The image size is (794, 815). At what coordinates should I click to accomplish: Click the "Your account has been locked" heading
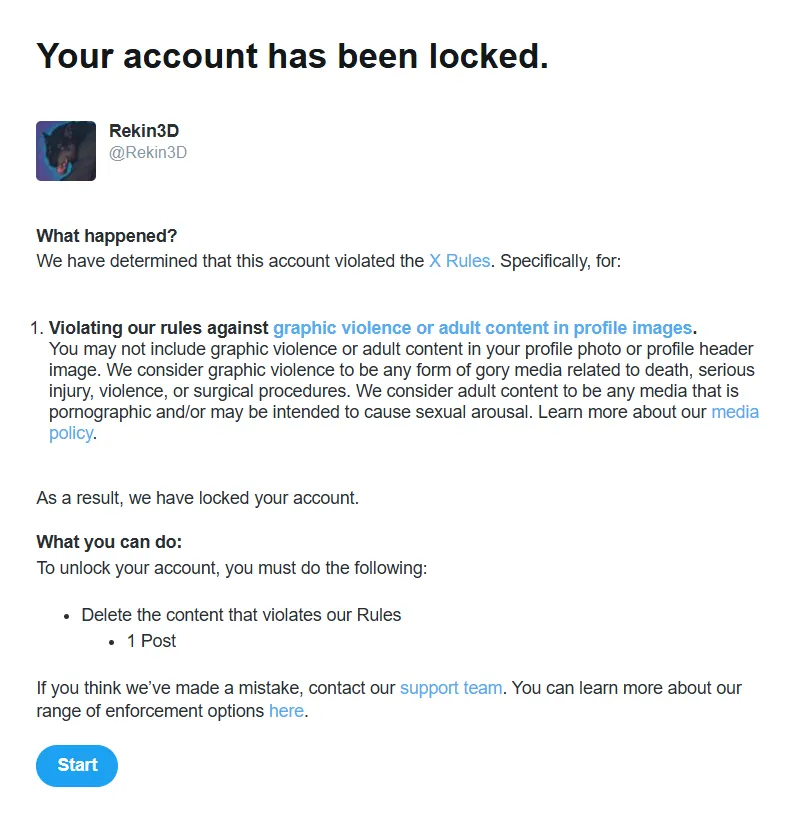point(292,56)
